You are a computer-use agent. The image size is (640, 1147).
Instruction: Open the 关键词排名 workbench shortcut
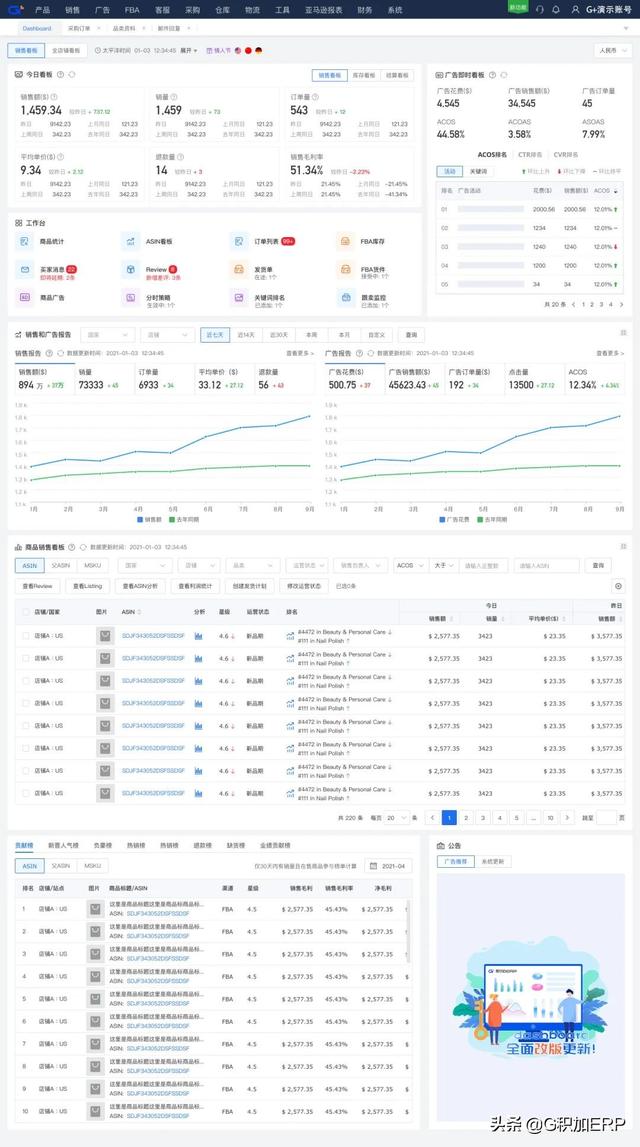click(x=238, y=298)
